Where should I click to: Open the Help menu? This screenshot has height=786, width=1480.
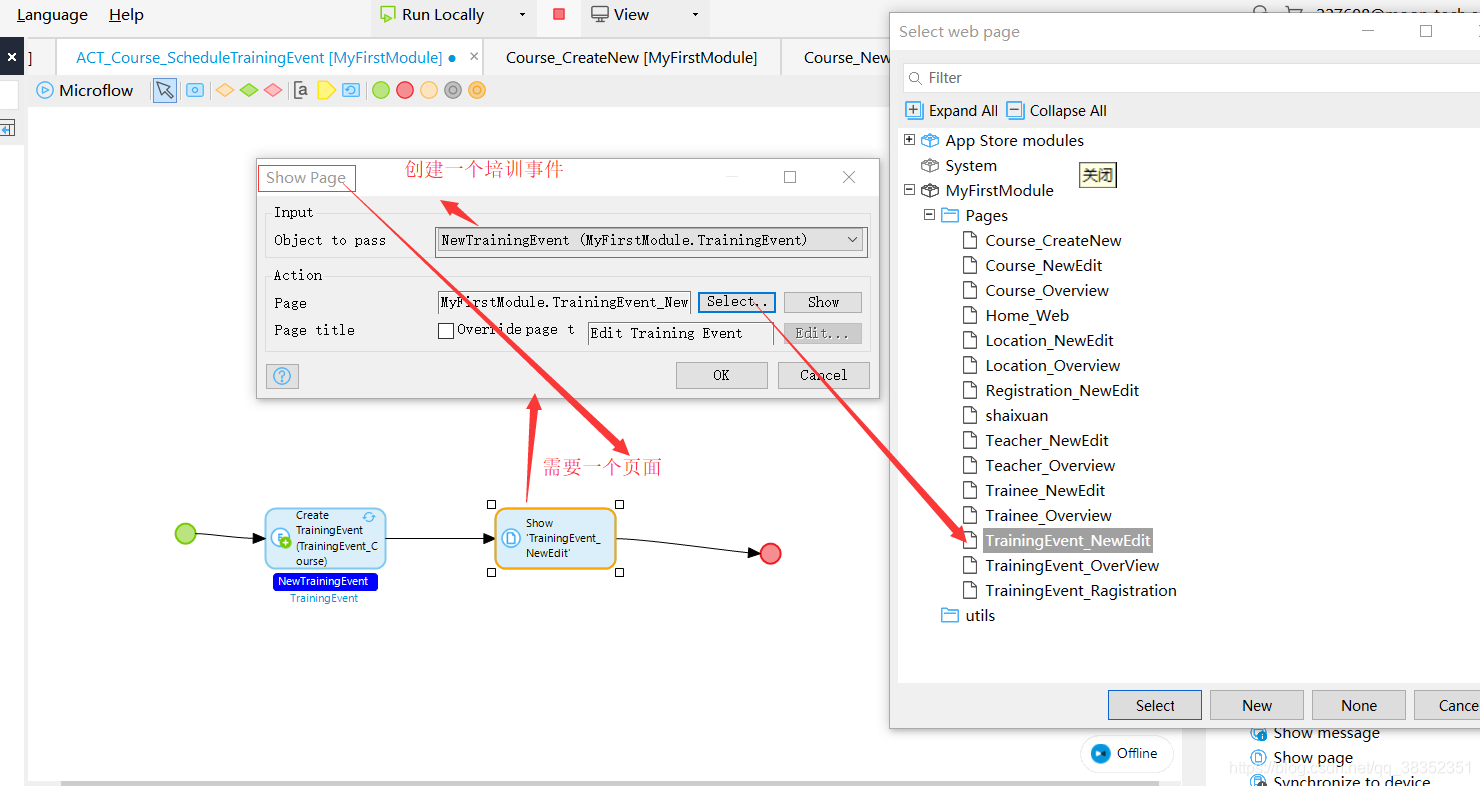tap(126, 15)
